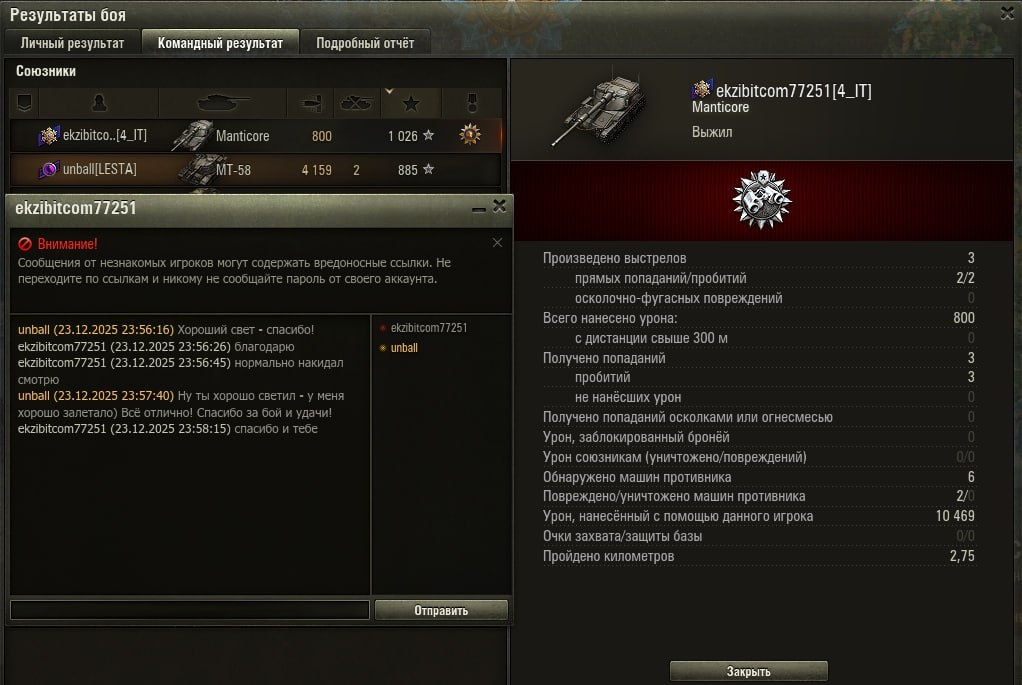
Task: Dismiss the Внимание! warning notice
Action: pyautogui.click(x=497, y=242)
